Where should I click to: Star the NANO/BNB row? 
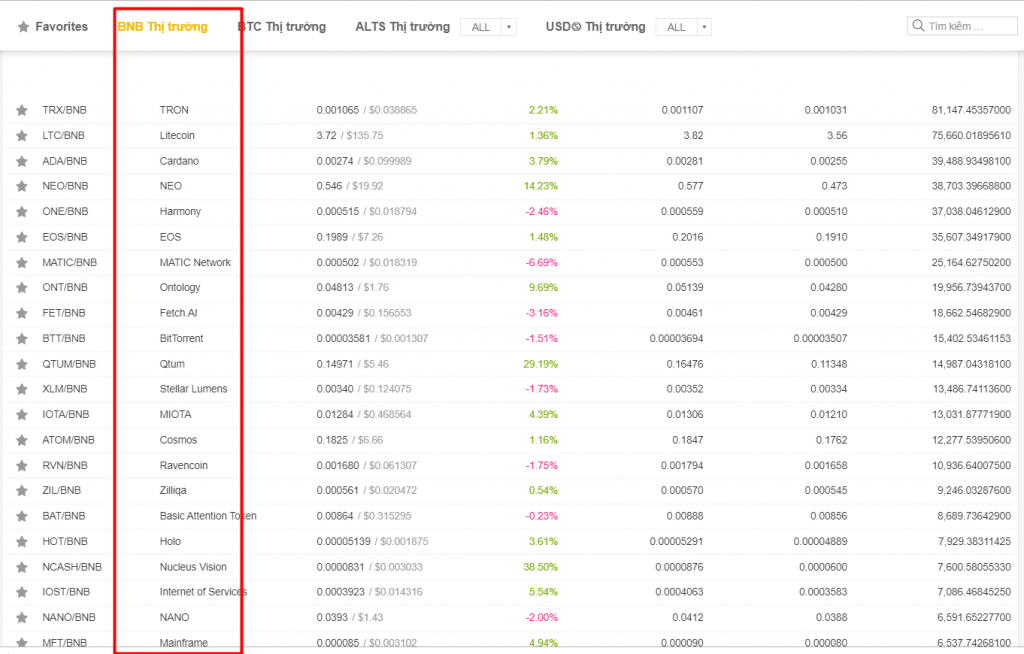[22, 617]
